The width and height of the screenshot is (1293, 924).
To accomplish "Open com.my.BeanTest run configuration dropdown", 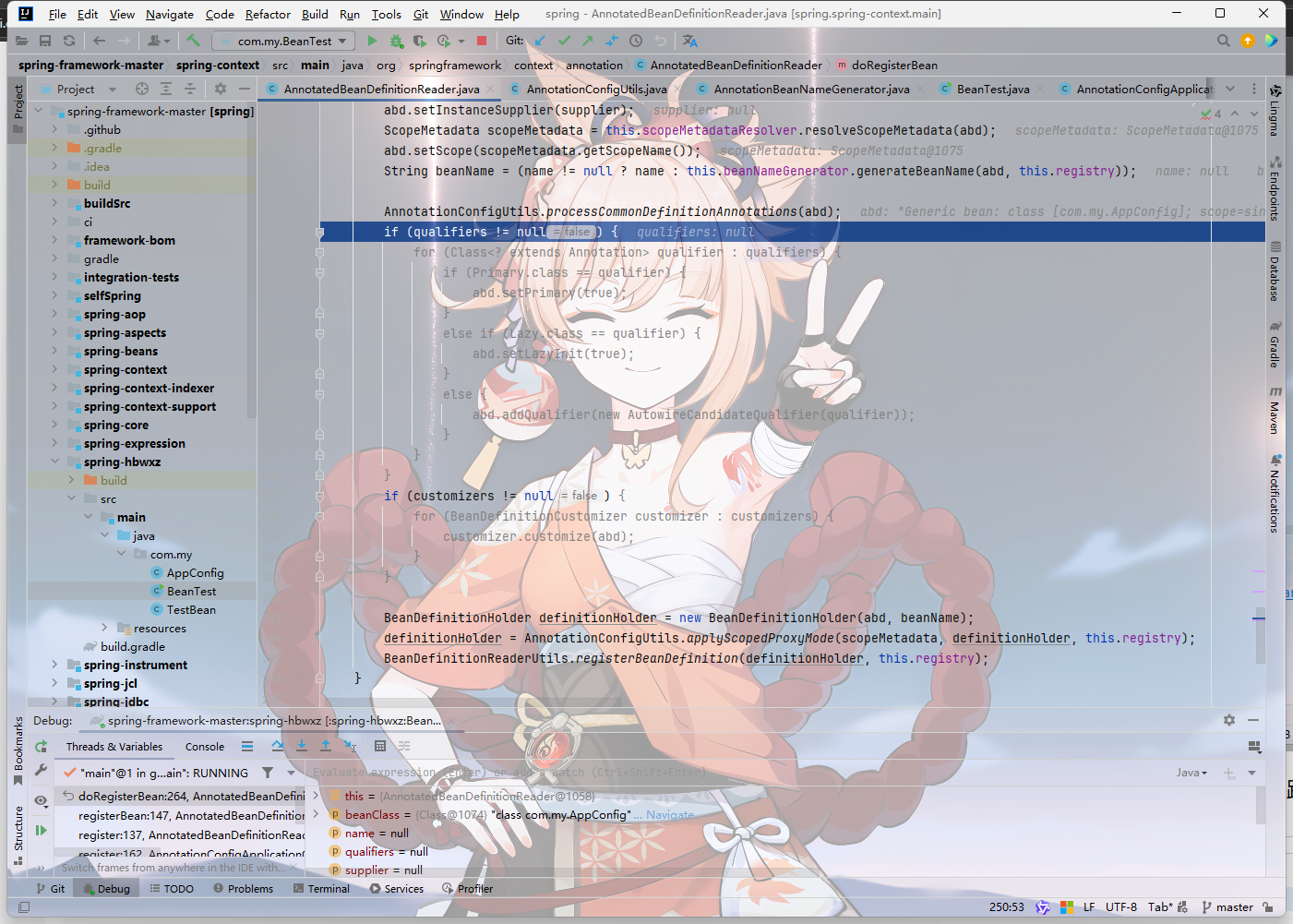I will point(284,41).
